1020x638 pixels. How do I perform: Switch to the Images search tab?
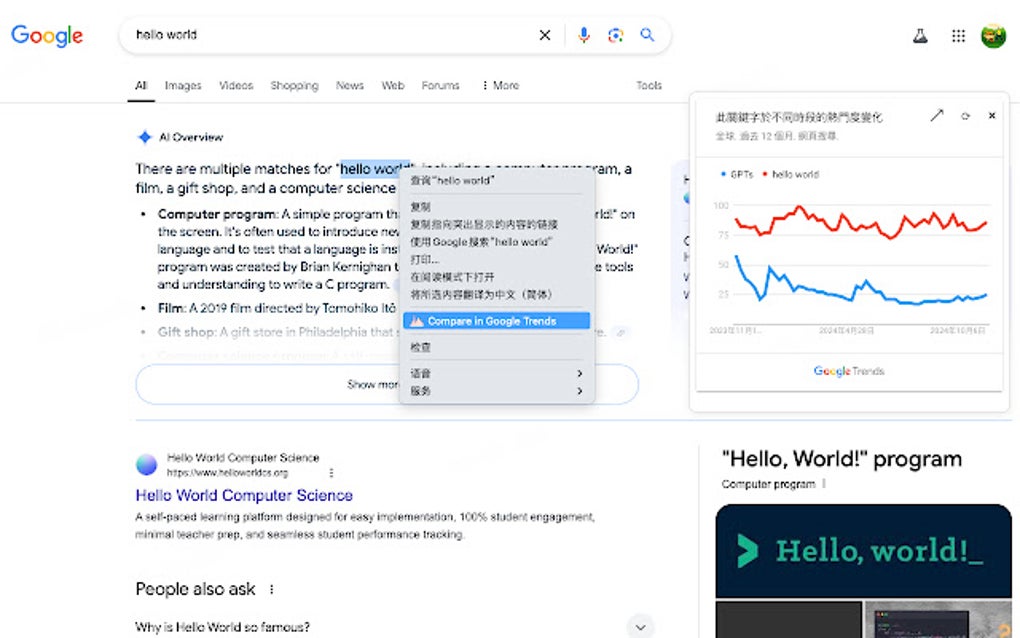tap(183, 85)
